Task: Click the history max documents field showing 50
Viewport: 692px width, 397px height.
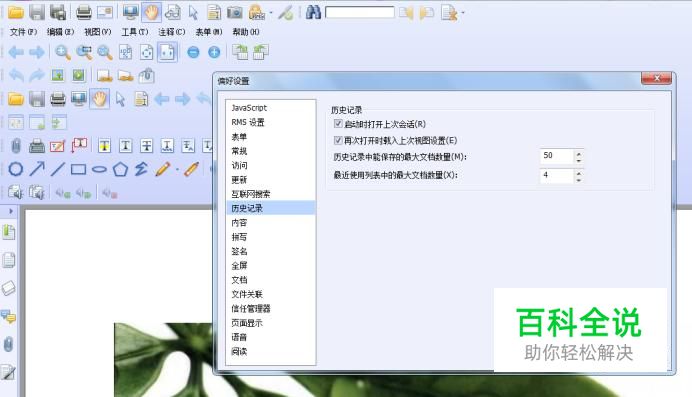Action: (x=557, y=156)
